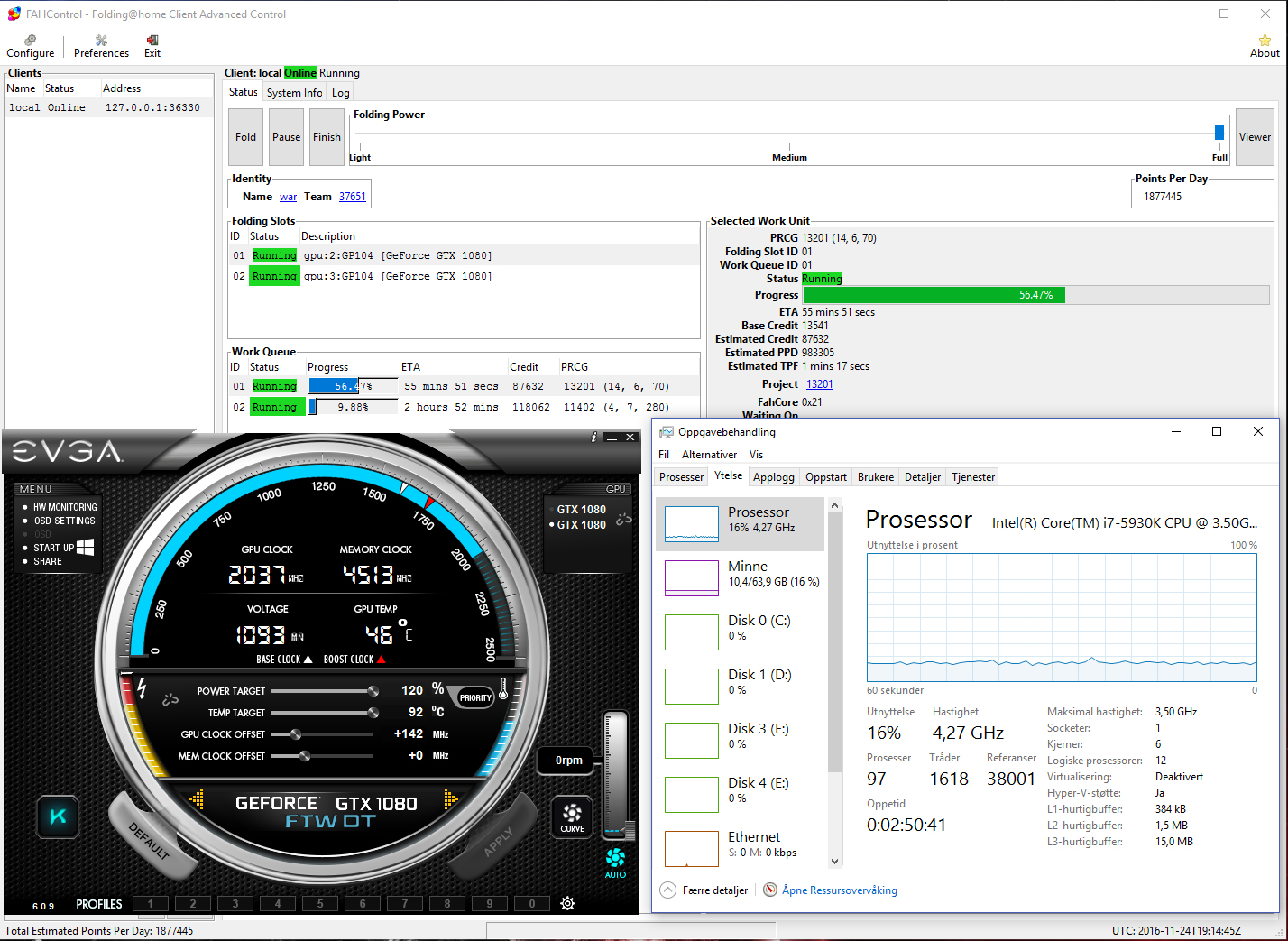This screenshot has height=941, width=1288.
Task: Toggle the AUTO fan icon in EVGA
Action: (x=615, y=863)
